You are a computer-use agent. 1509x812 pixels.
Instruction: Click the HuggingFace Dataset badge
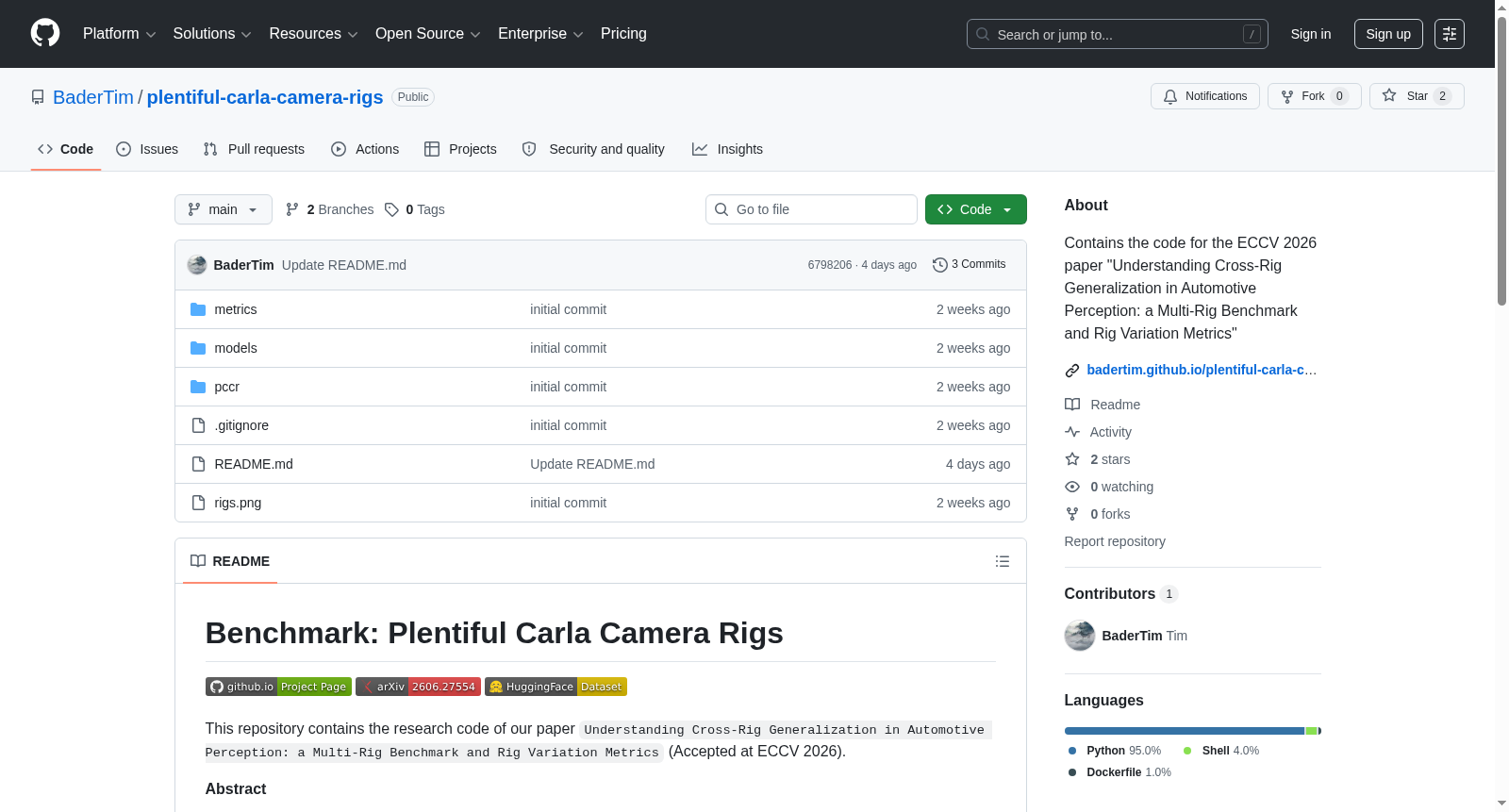pos(556,687)
